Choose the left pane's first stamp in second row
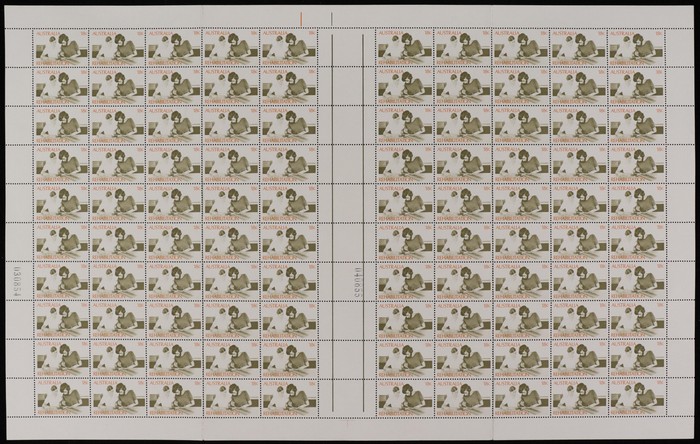The width and height of the screenshot is (700, 444). click(x=60, y=86)
